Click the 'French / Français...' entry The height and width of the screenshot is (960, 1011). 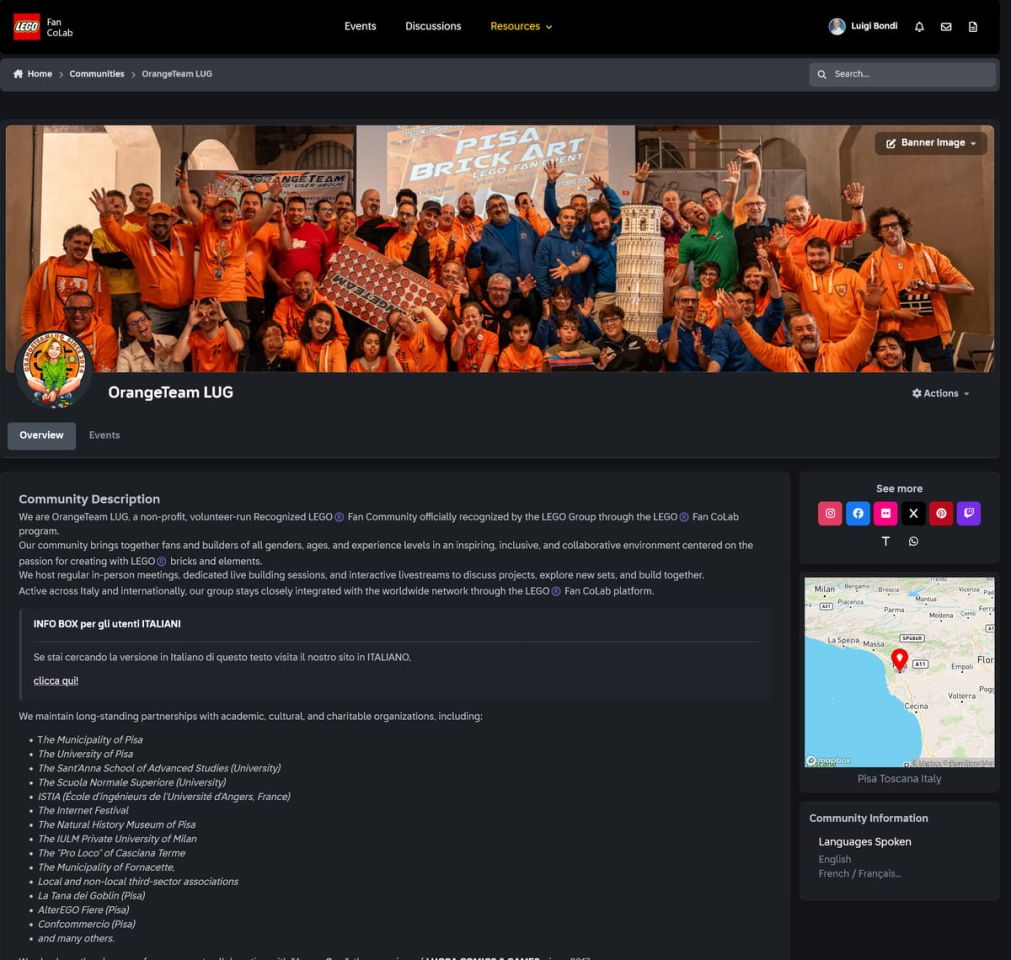click(859, 874)
